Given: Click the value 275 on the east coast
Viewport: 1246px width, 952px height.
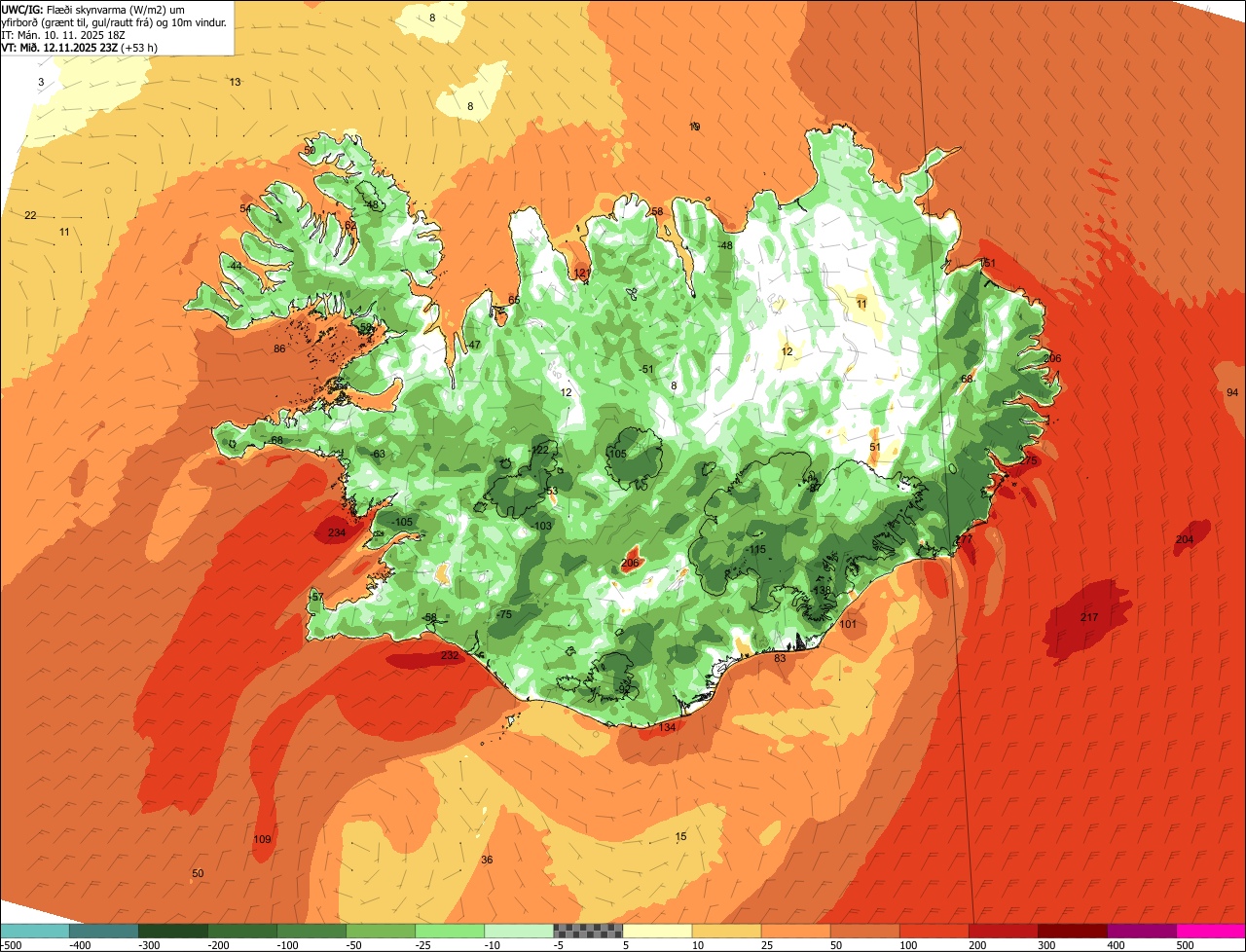Looking at the screenshot, I should pos(1029,460).
